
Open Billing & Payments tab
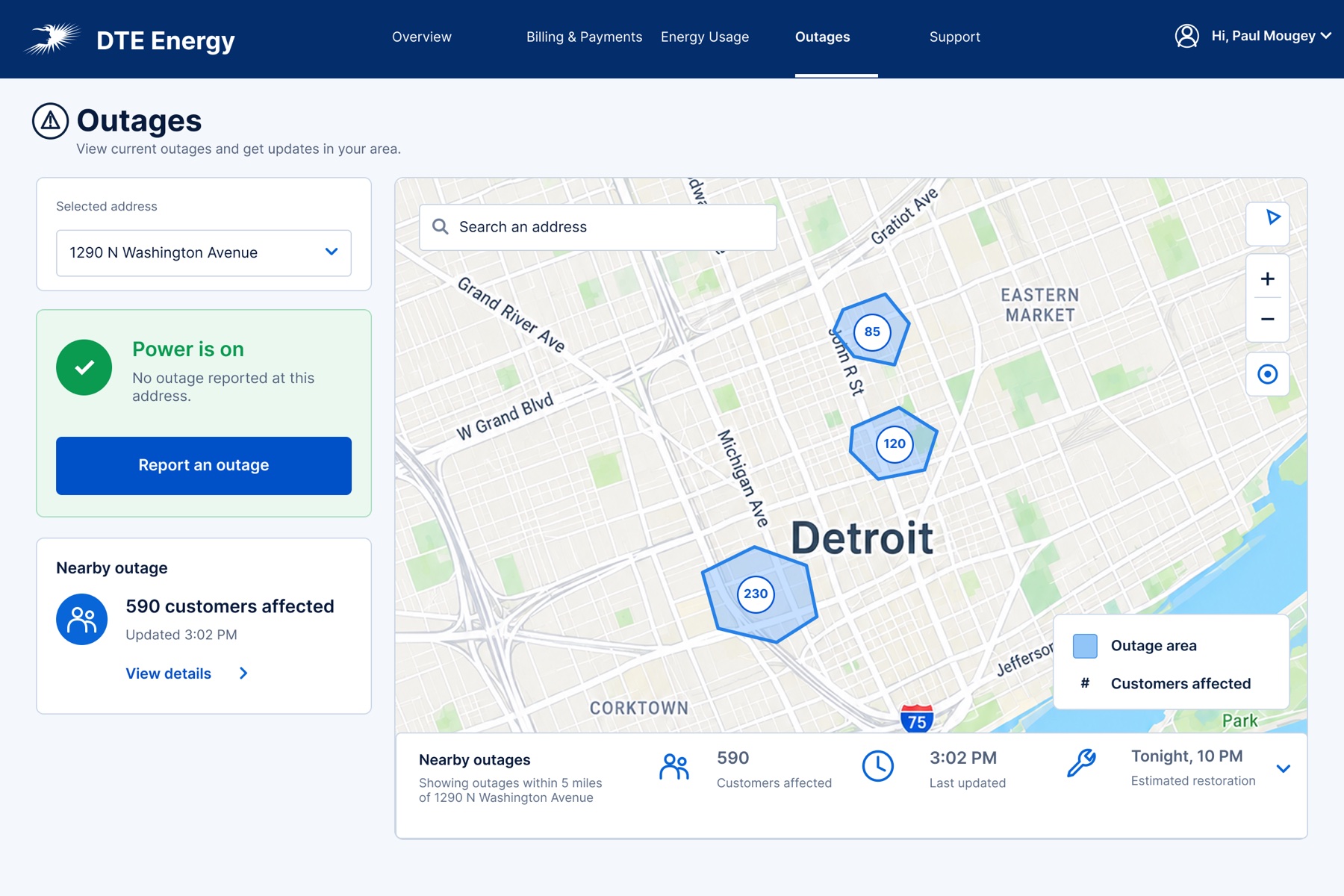(x=584, y=37)
